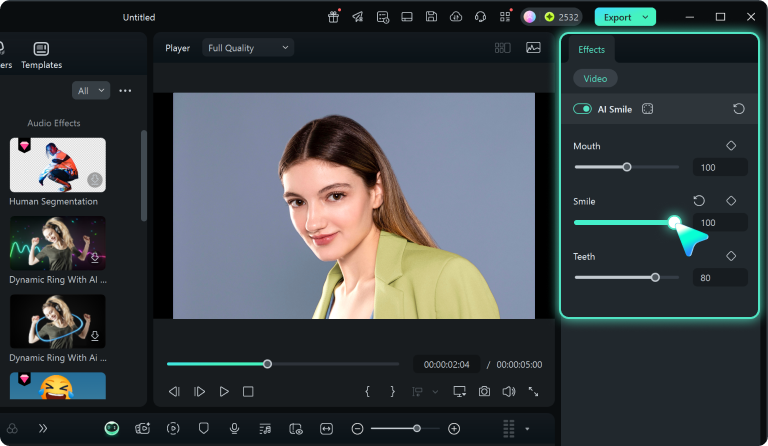The width and height of the screenshot is (768, 446).
Task: Add keyframe for Mouth parameter
Action: (x=731, y=145)
